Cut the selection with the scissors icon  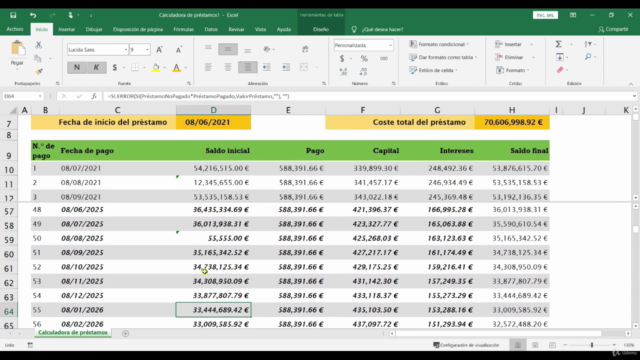[x=38, y=45]
